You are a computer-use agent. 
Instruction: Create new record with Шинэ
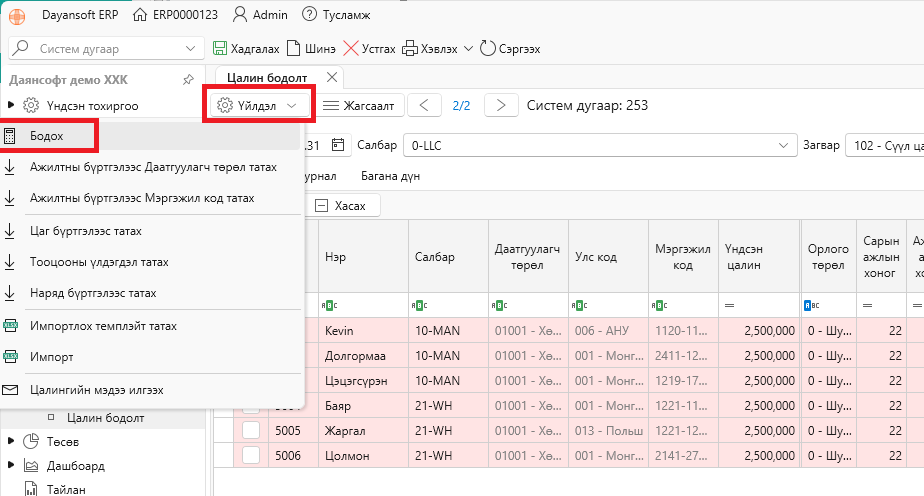(311, 48)
